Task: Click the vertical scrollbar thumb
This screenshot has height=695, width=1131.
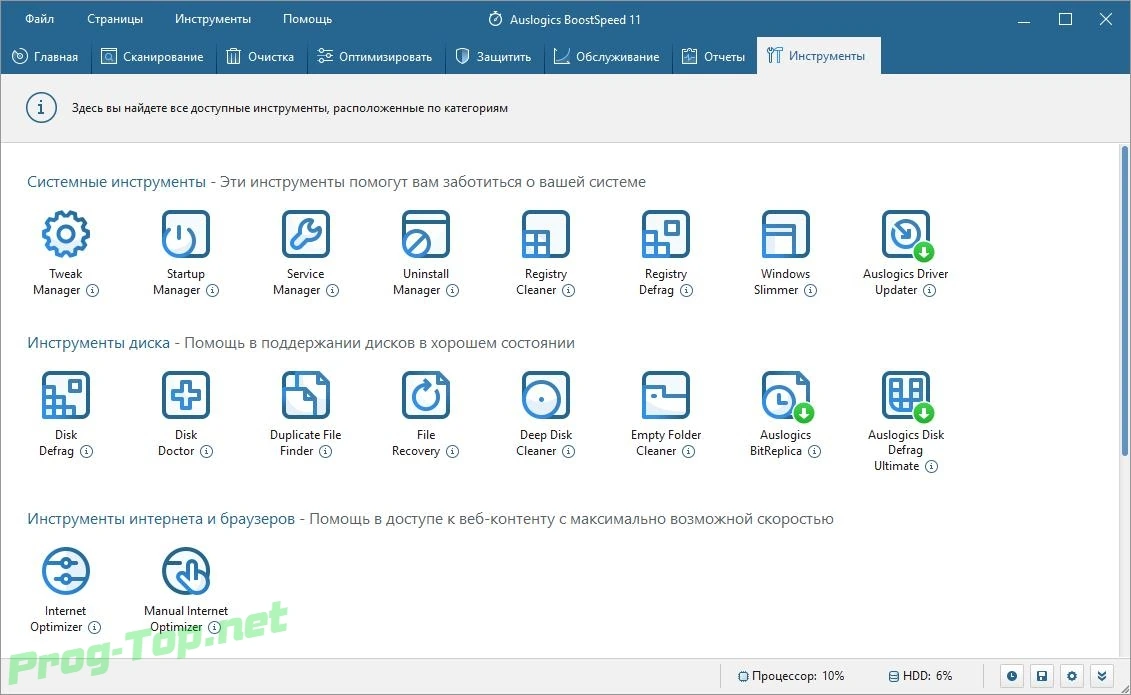Action: point(1125,301)
